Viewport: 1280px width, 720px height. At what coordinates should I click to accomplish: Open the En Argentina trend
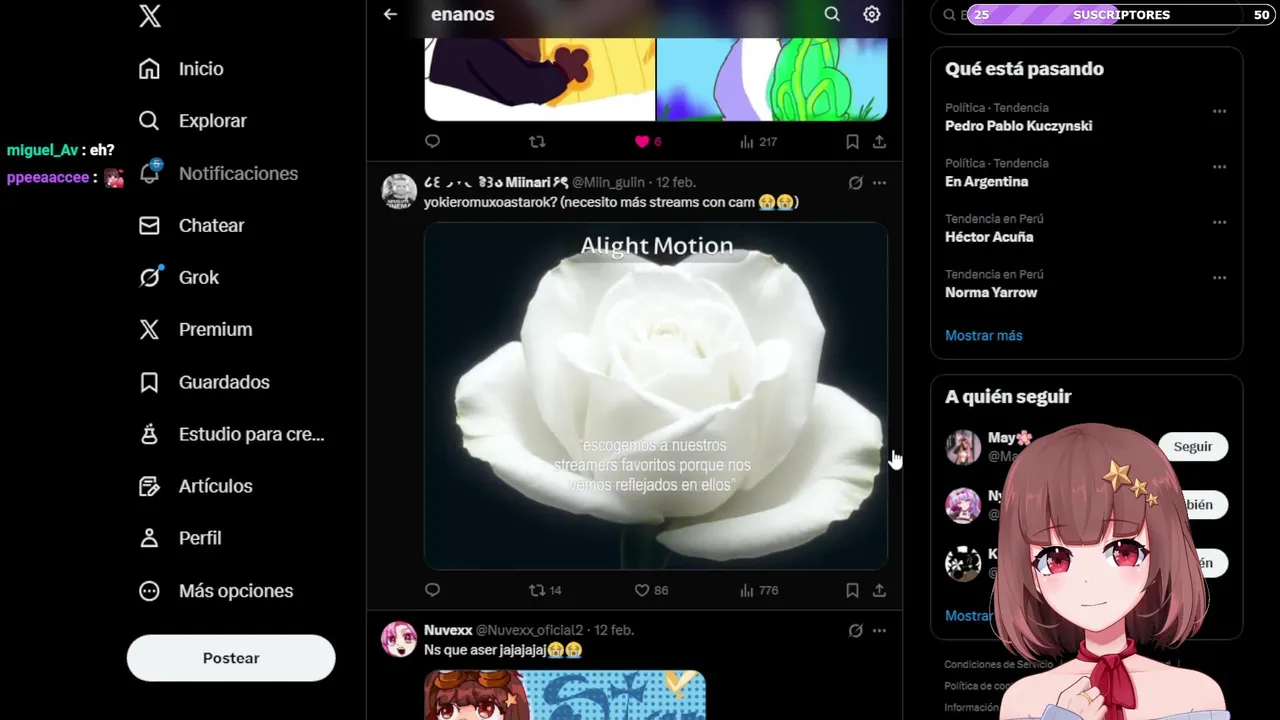click(986, 182)
